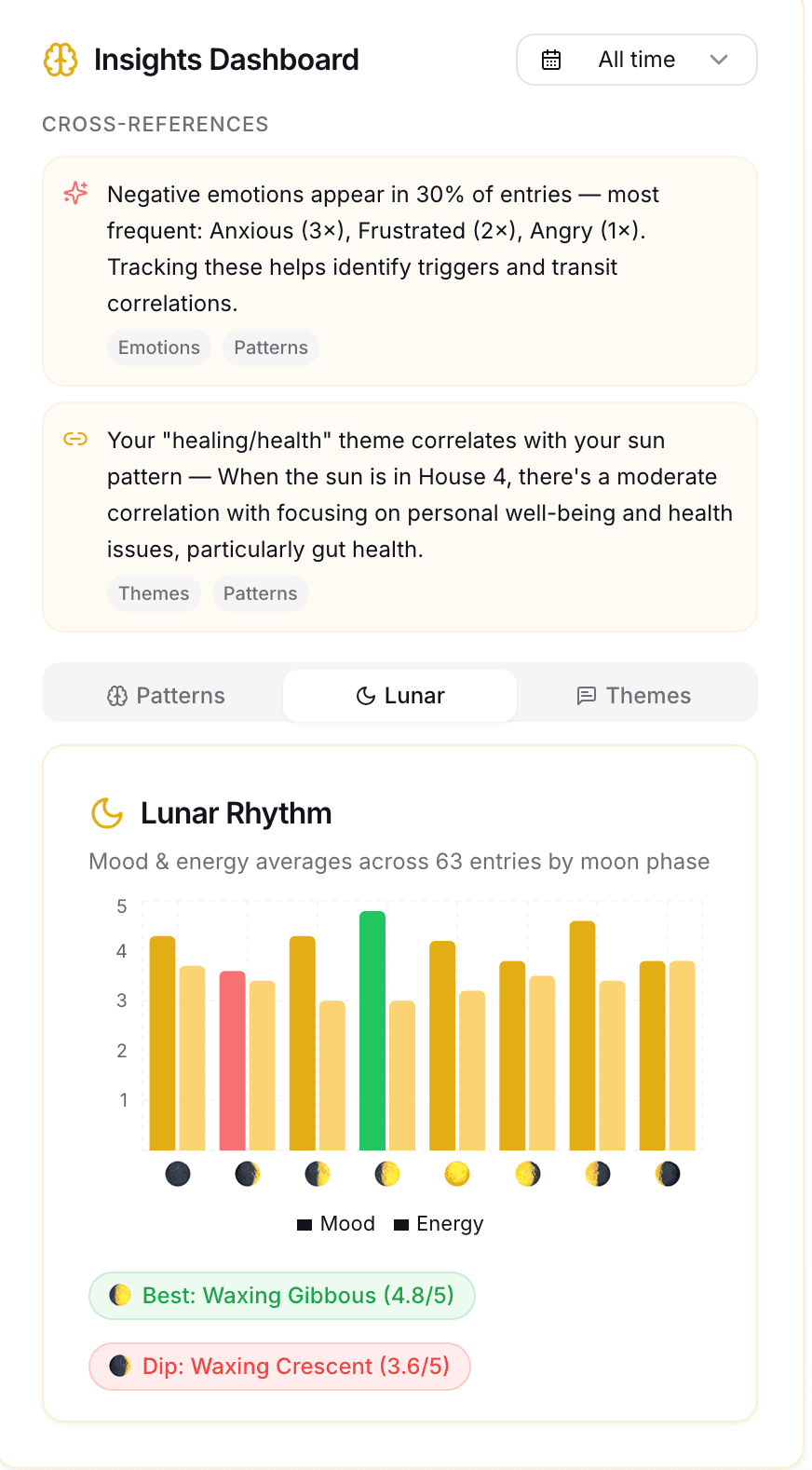Click the new moon phase icon under chart

point(178,1174)
